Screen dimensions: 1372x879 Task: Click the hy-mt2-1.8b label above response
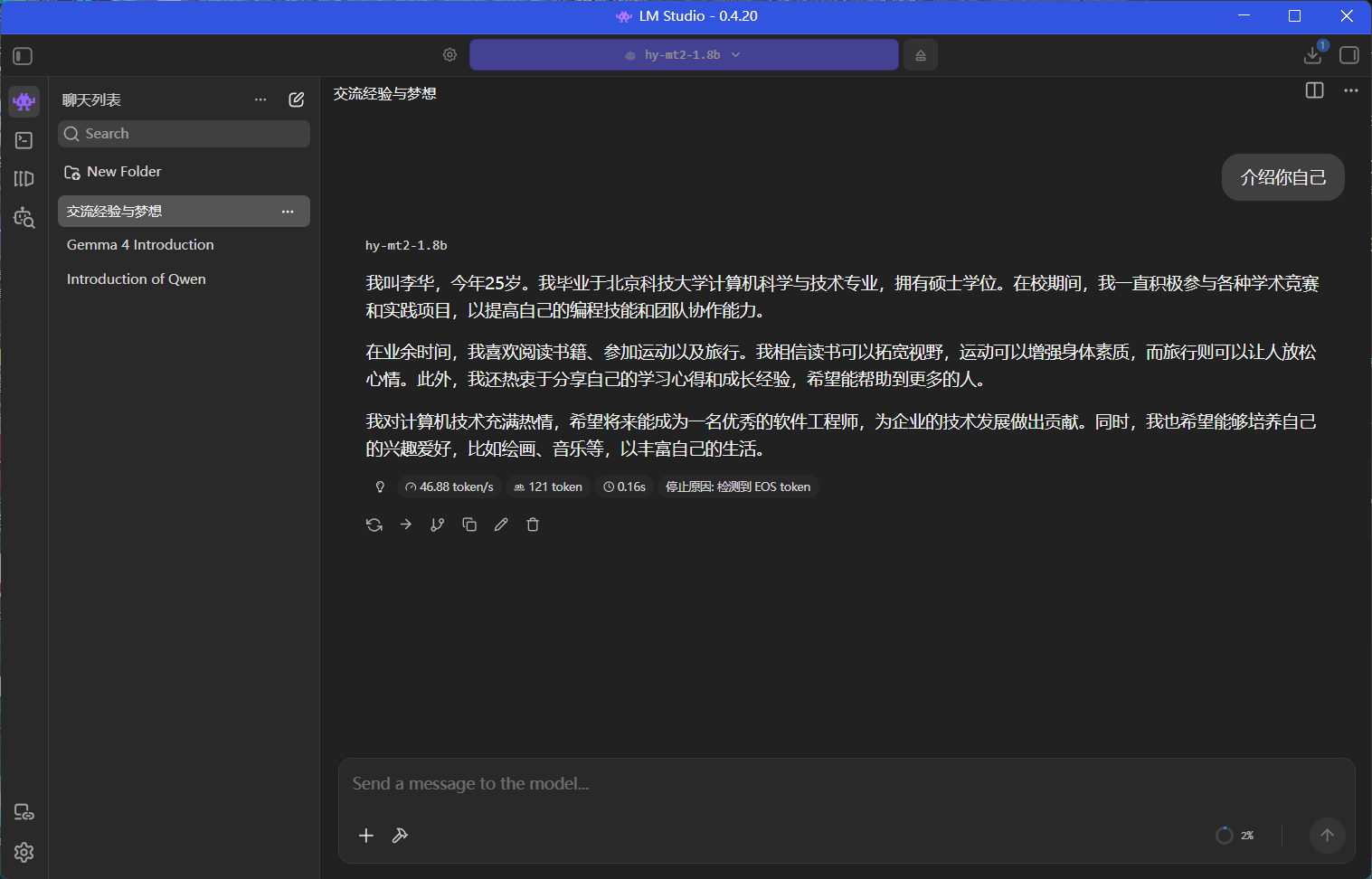(x=406, y=245)
